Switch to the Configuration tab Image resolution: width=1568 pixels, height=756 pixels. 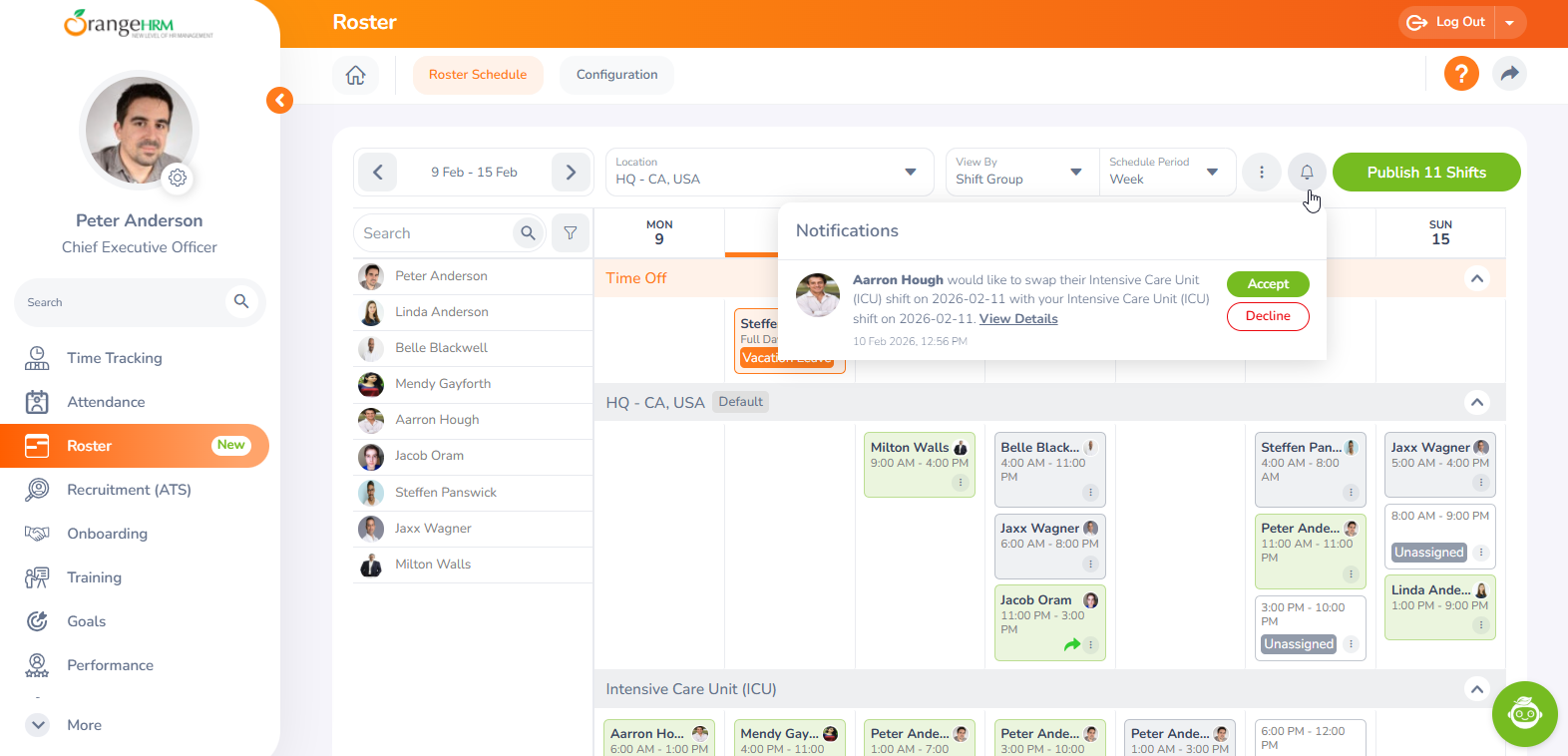coord(616,75)
